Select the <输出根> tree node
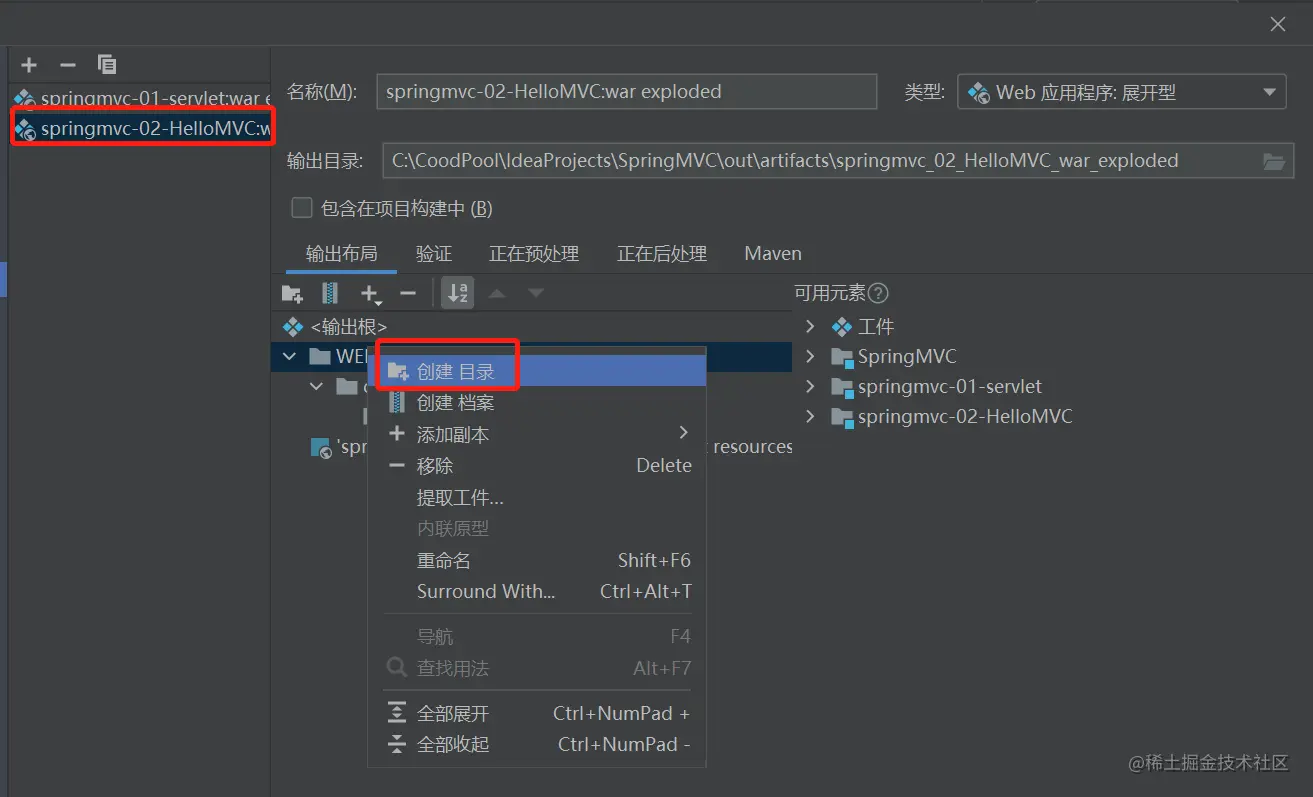This screenshot has height=797, width=1313. click(349, 326)
